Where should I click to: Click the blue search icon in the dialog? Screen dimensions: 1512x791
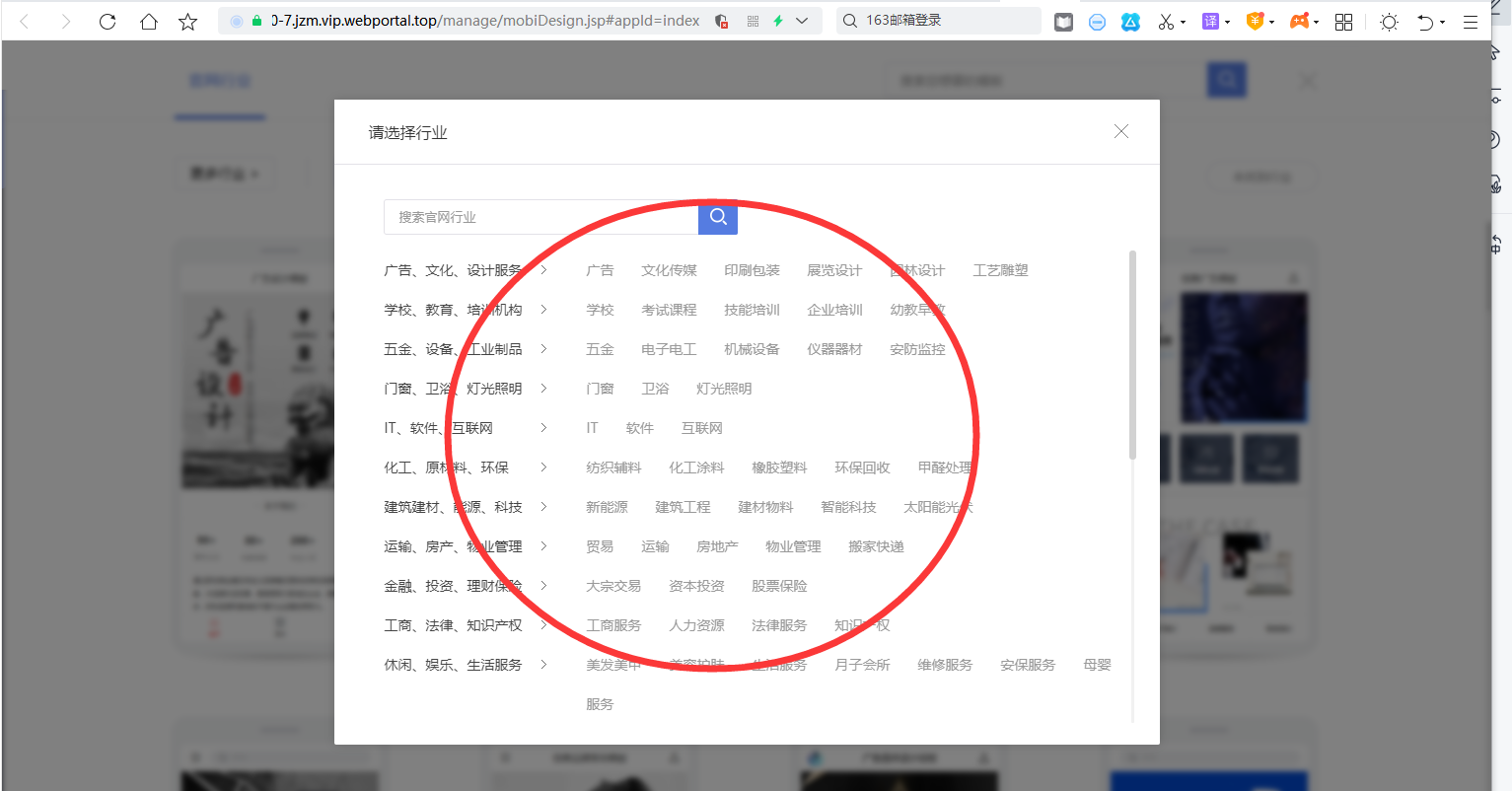pos(718,217)
